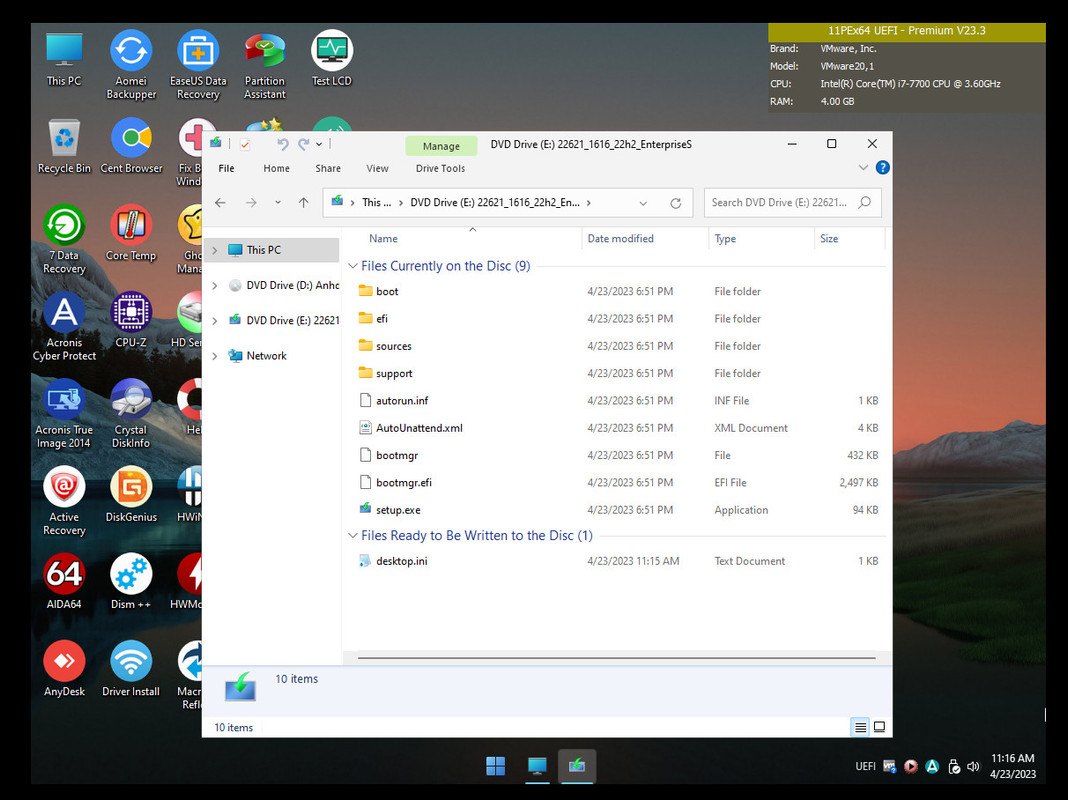Open Customize Quick Access Toolbar dropdown
This screenshot has height=800, width=1068.
319,144
